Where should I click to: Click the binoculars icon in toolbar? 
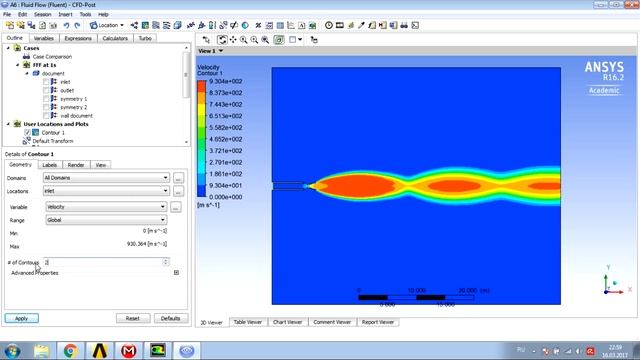coord(404,25)
